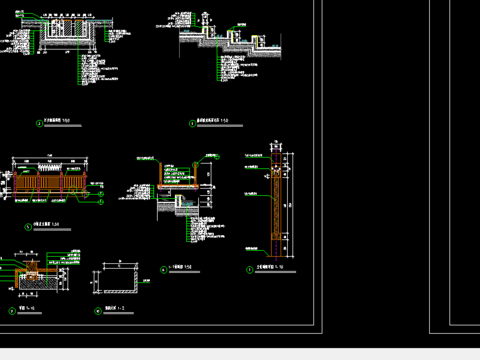480x360 pixels.
Task: Click the green circled marker numbered 2
Action: click(x=40, y=124)
